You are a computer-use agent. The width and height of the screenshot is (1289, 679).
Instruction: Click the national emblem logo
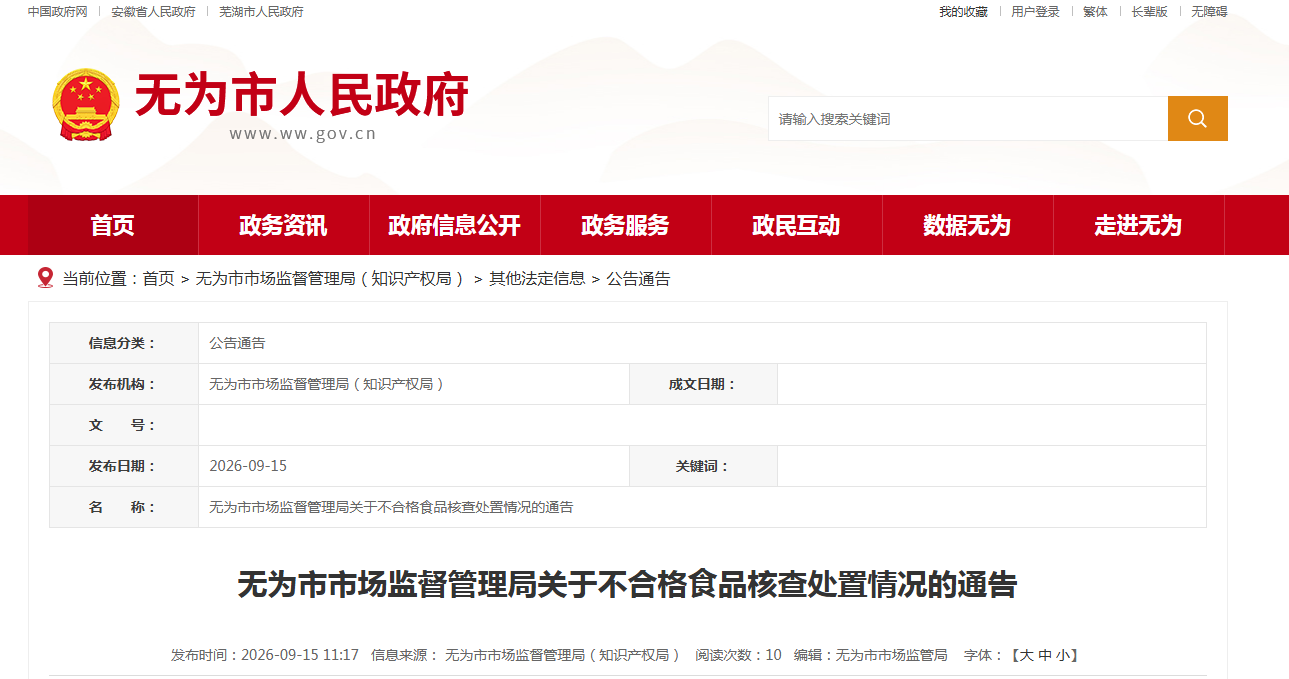[85, 104]
